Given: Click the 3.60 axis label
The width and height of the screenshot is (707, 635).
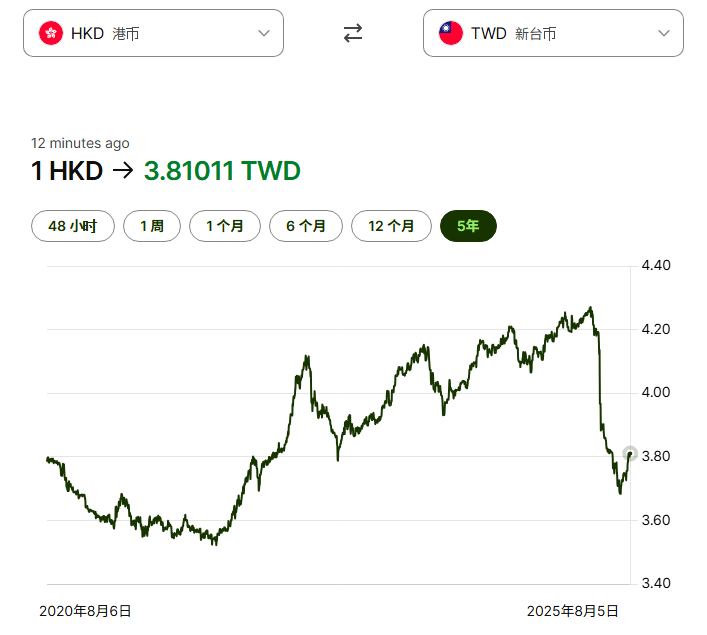Looking at the screenshot, I should (x=656, y=520).
